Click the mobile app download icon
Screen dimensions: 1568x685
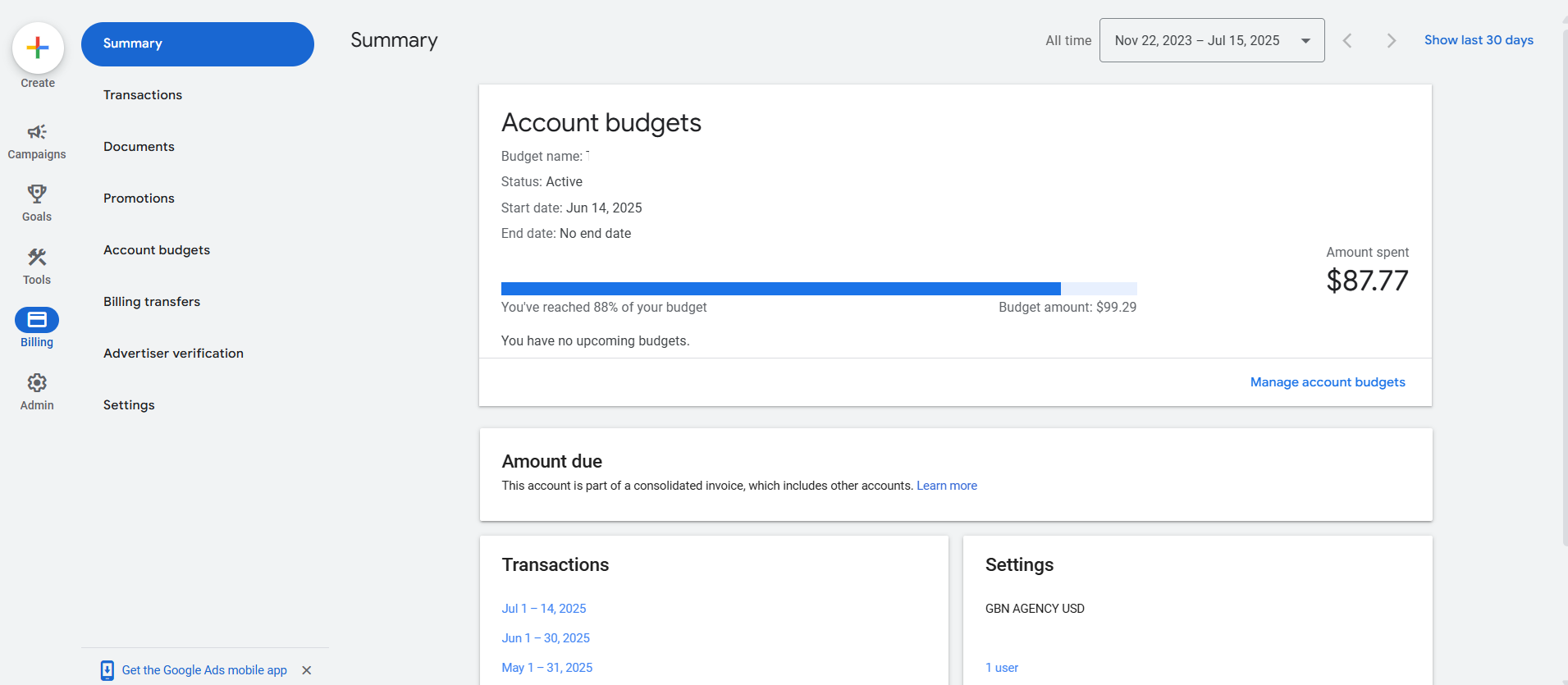[107, 670]
